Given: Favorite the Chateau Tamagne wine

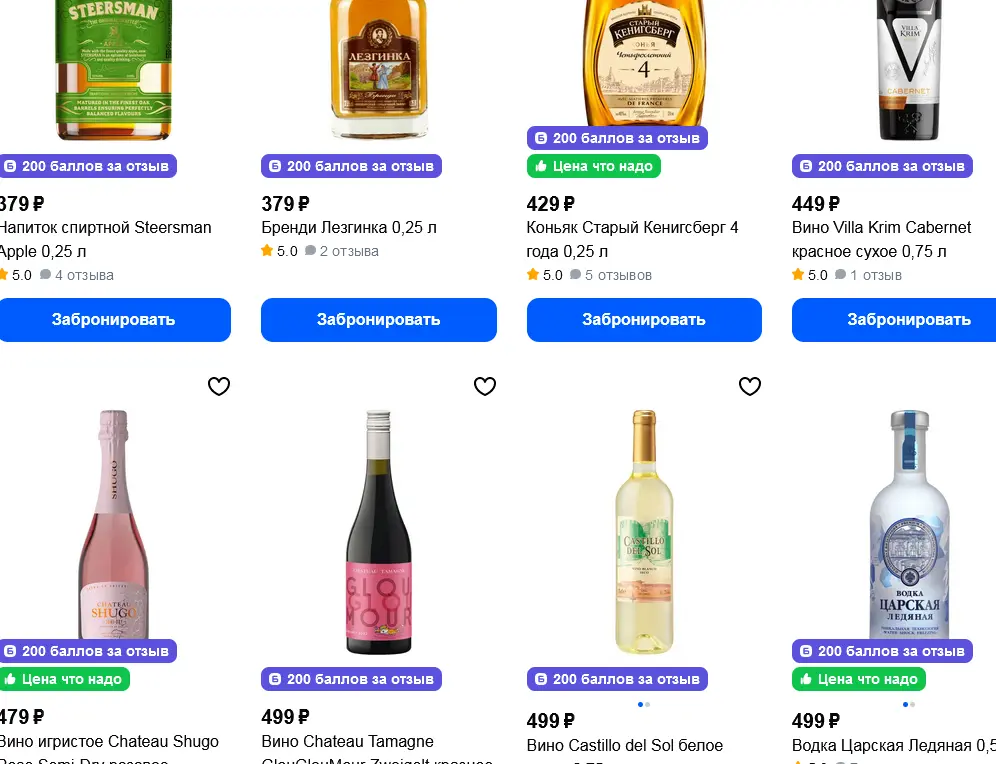Looking at the screenshot, I should 485,386.
